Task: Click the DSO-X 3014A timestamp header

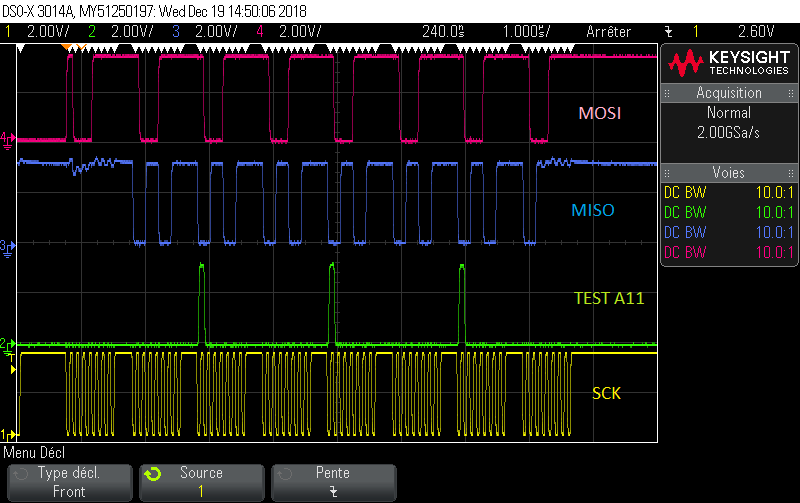Action: pos(155,11)
